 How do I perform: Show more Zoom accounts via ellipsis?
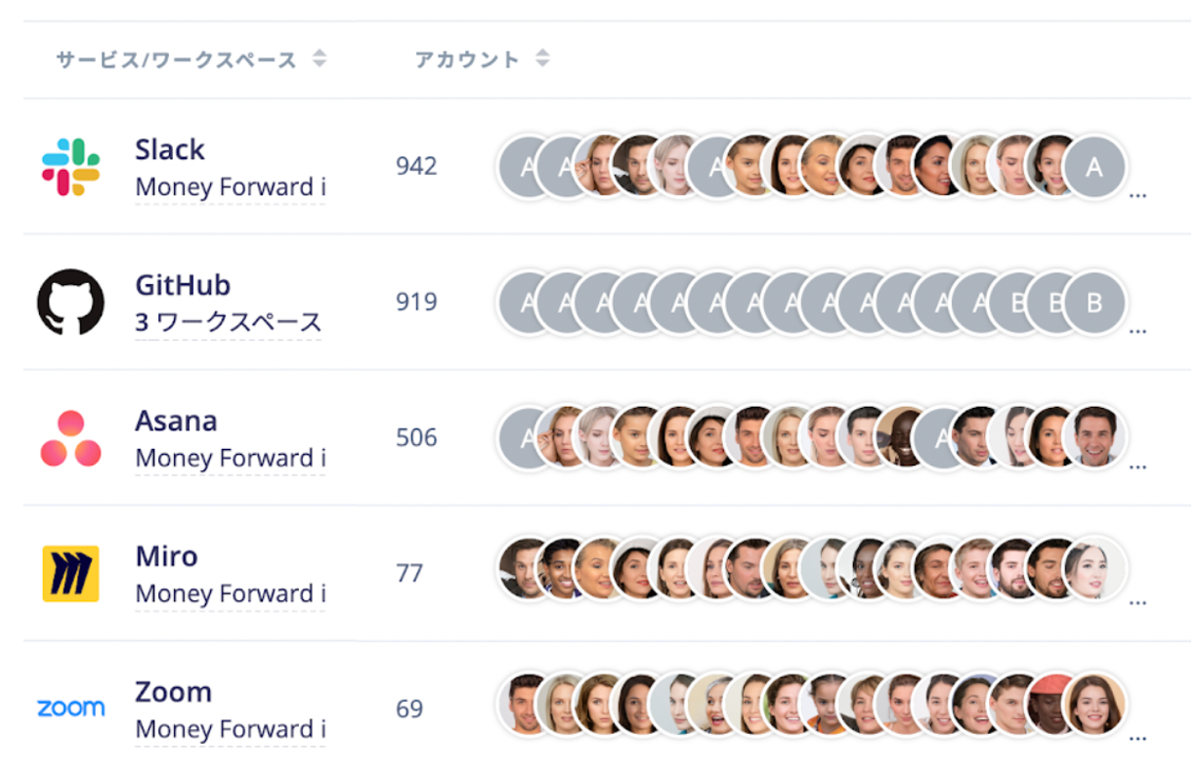point(1137,739)
